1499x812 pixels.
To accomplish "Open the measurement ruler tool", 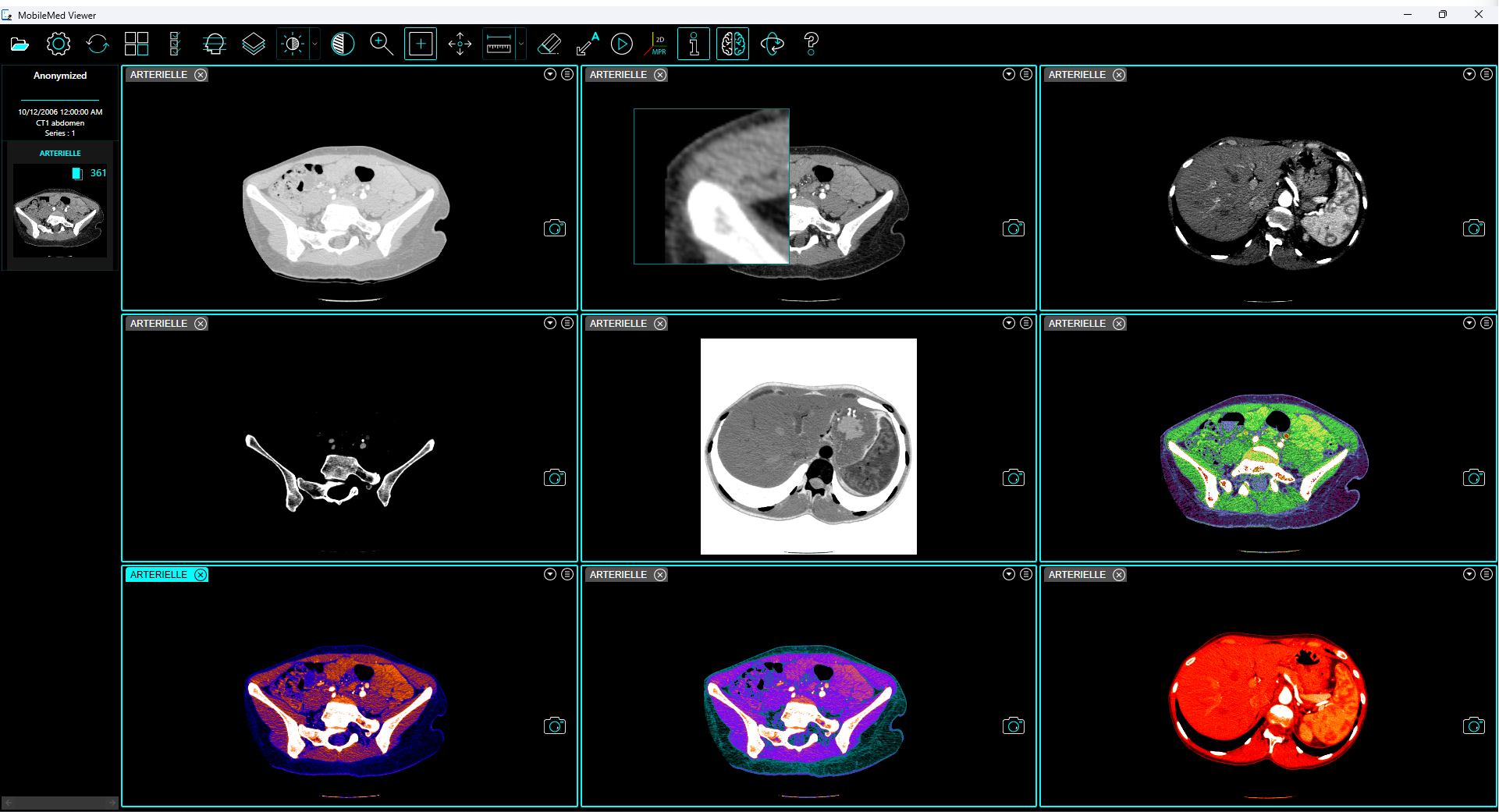I will (499, 44).
